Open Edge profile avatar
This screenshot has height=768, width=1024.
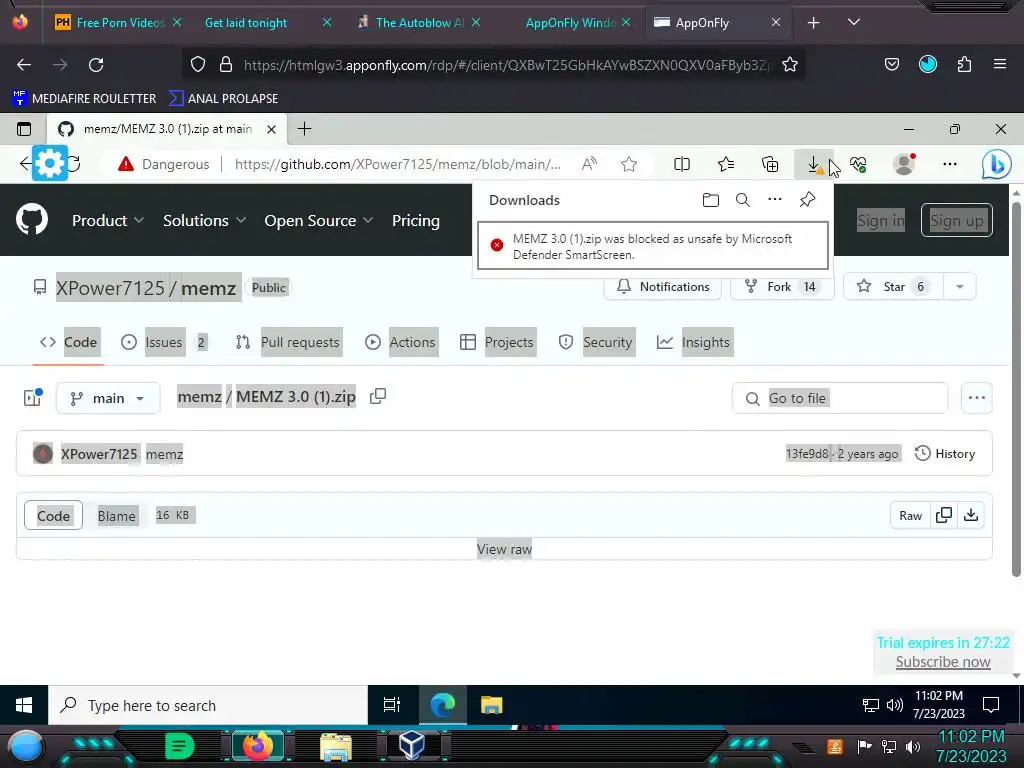tap(904, 165)
